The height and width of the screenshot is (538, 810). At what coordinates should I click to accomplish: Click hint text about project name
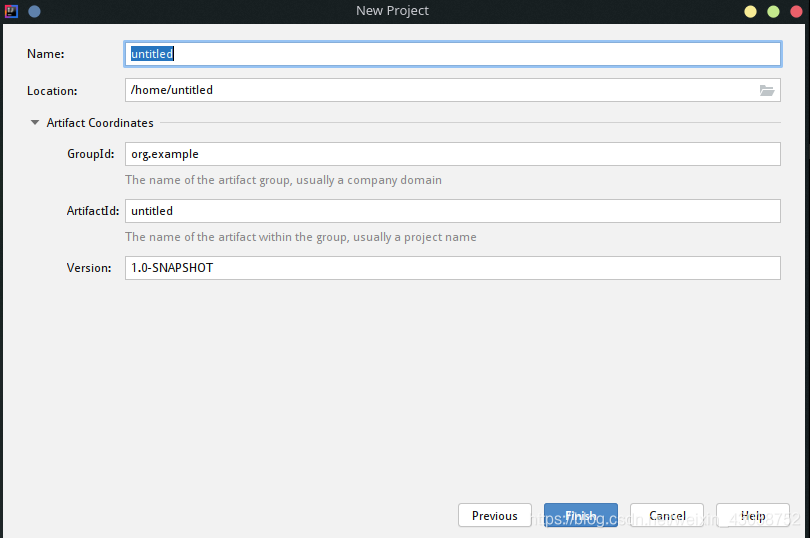coord(301,237)
